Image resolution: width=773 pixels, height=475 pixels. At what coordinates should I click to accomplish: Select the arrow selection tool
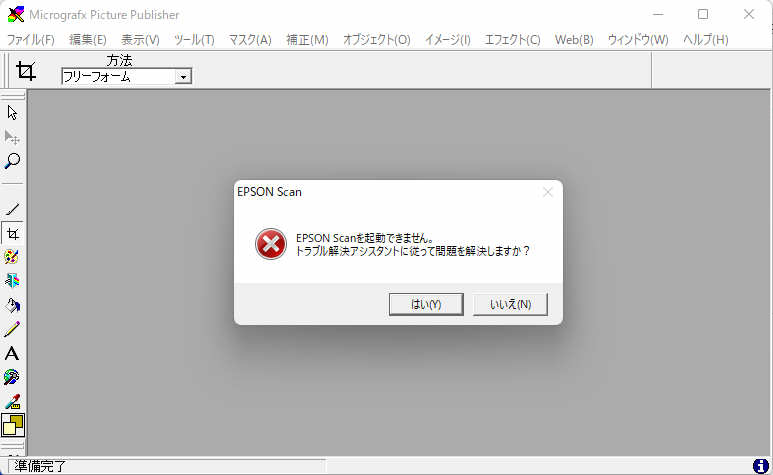(x=12, y=113)
